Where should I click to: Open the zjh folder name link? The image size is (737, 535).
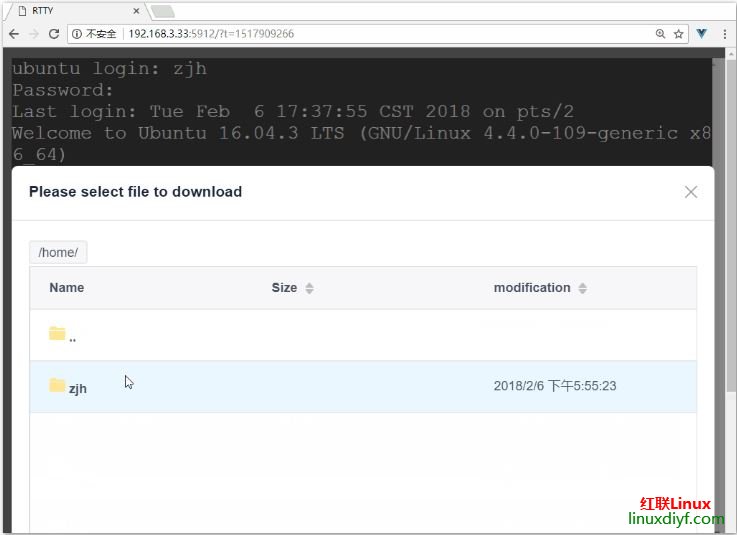[x=78, y=388]
